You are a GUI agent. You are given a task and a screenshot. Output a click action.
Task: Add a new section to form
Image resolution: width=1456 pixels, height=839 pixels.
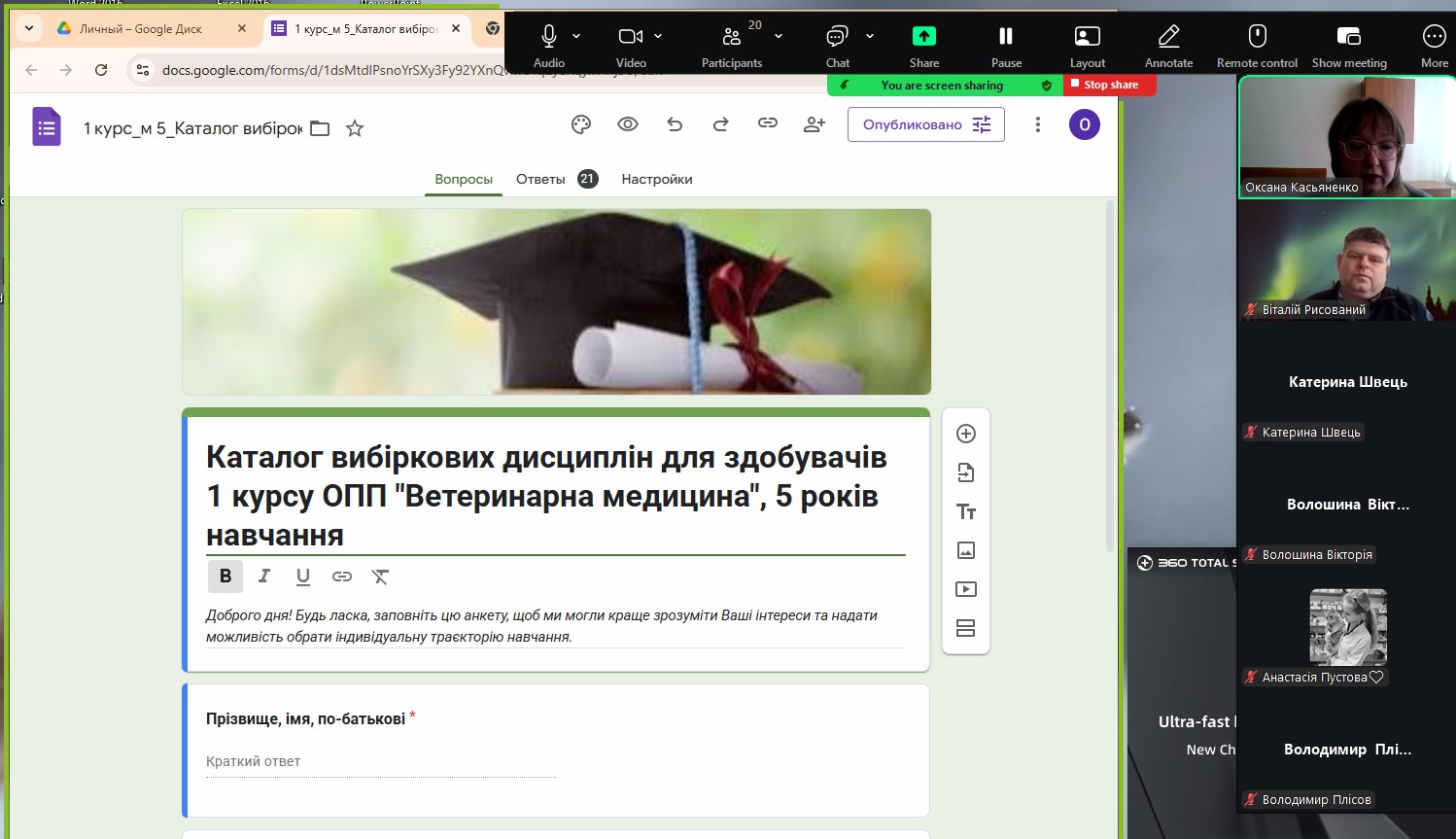click(x=966, y=628)
